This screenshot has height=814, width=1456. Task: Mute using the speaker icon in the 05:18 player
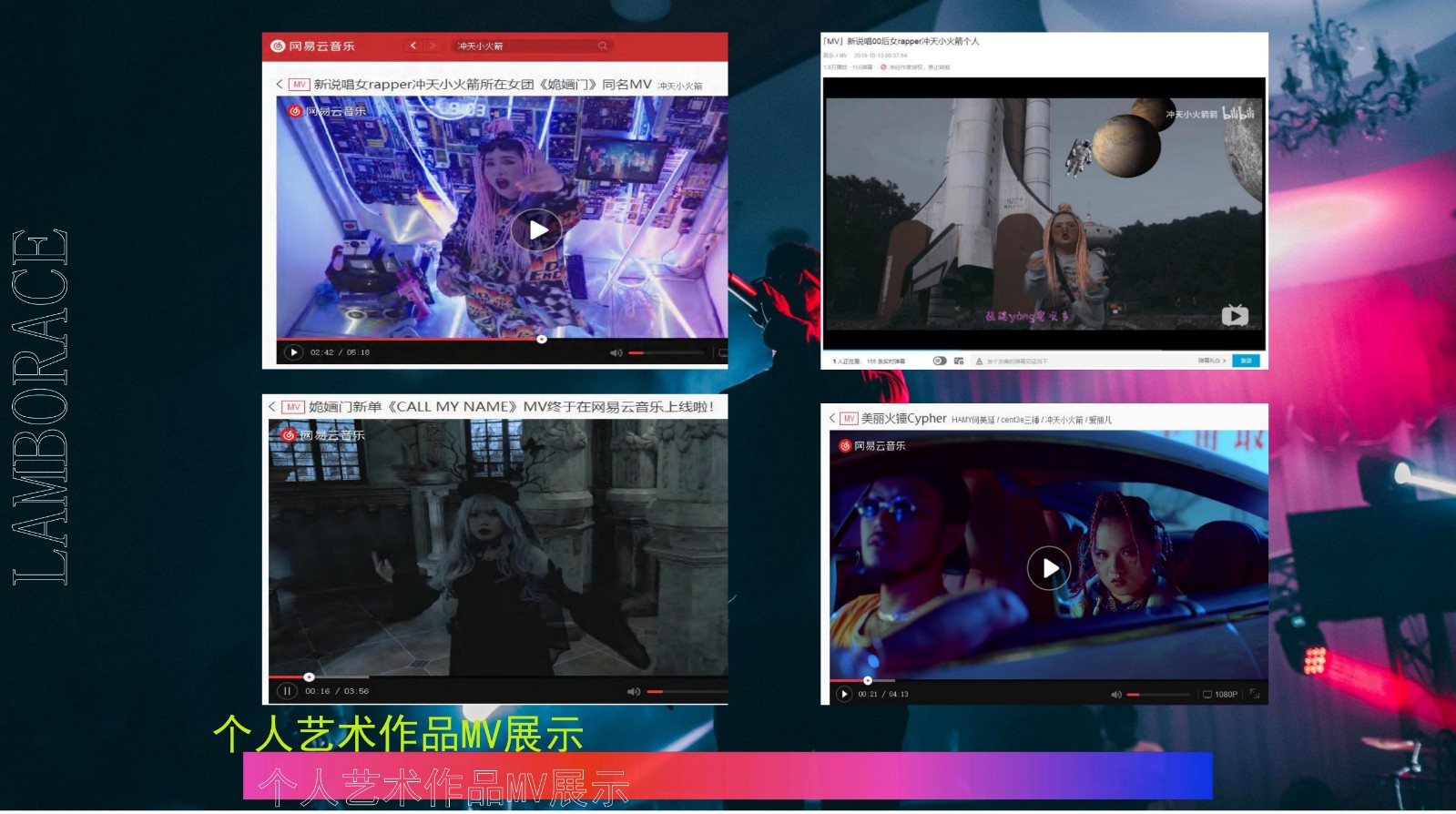click(616, 353)
